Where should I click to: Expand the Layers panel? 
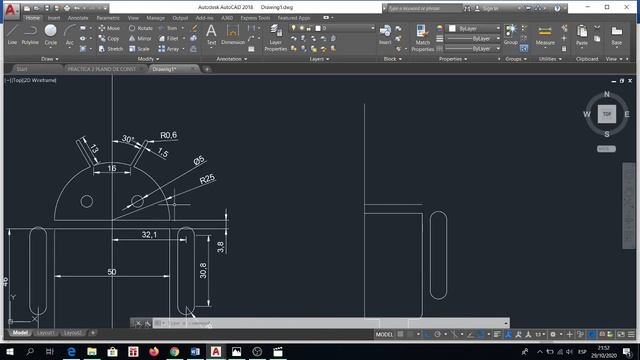tap(319, 59)
